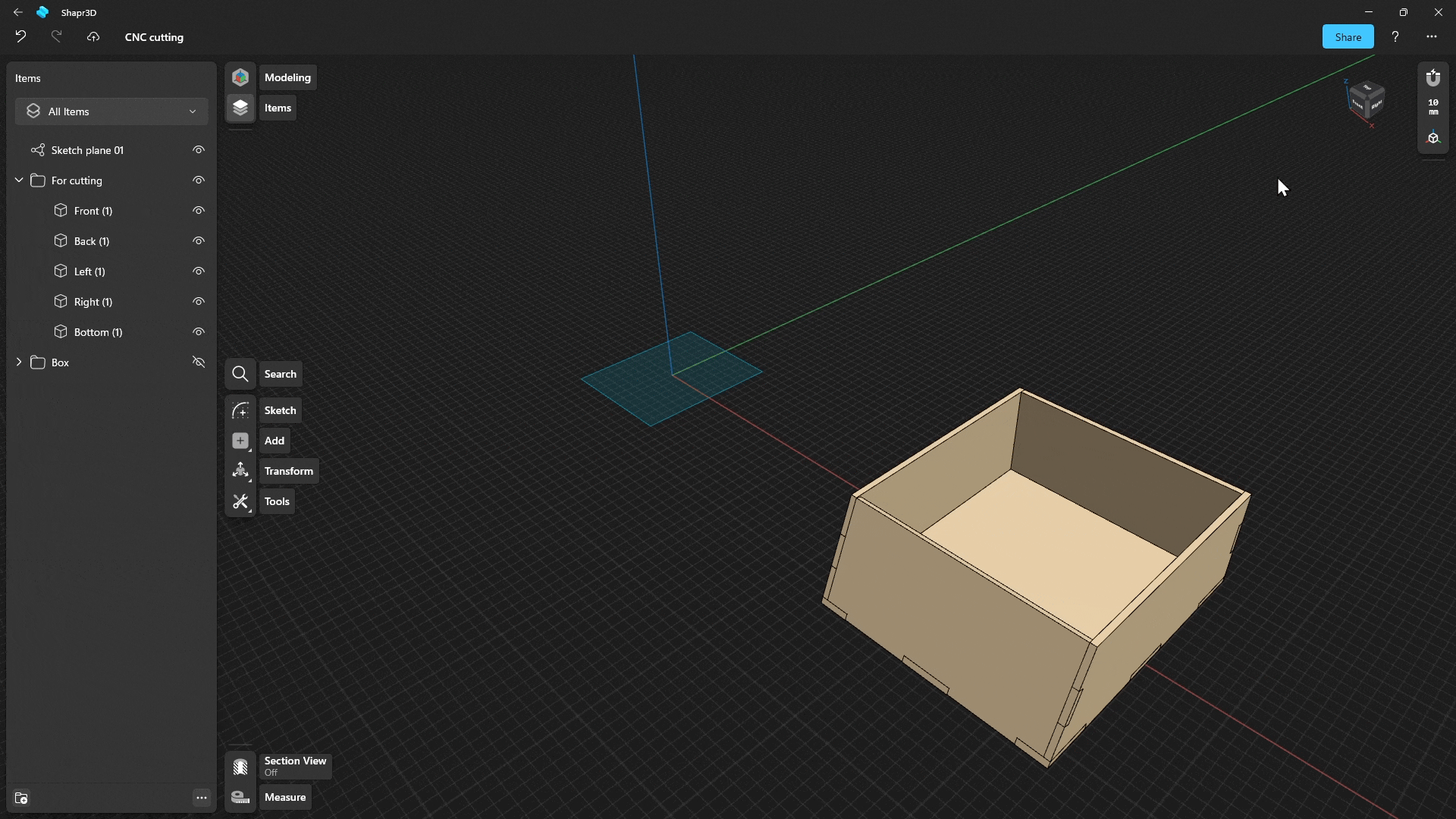
Task: Expand the Box folder
Action: 19,362
